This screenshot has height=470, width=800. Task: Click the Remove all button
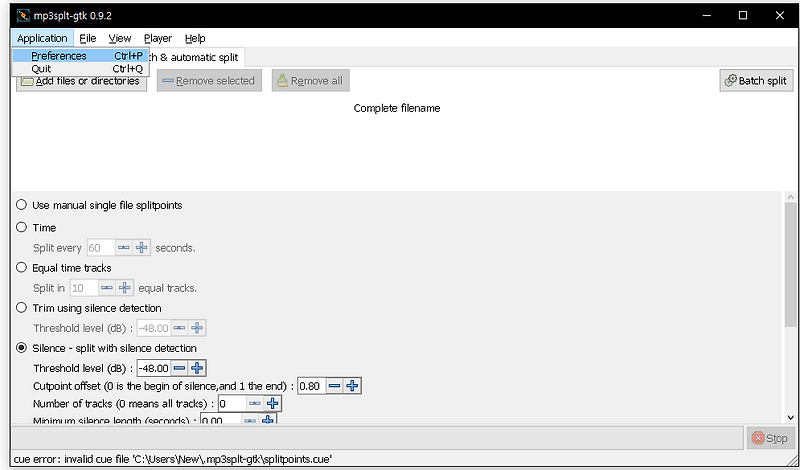click(x=310, y=81)
